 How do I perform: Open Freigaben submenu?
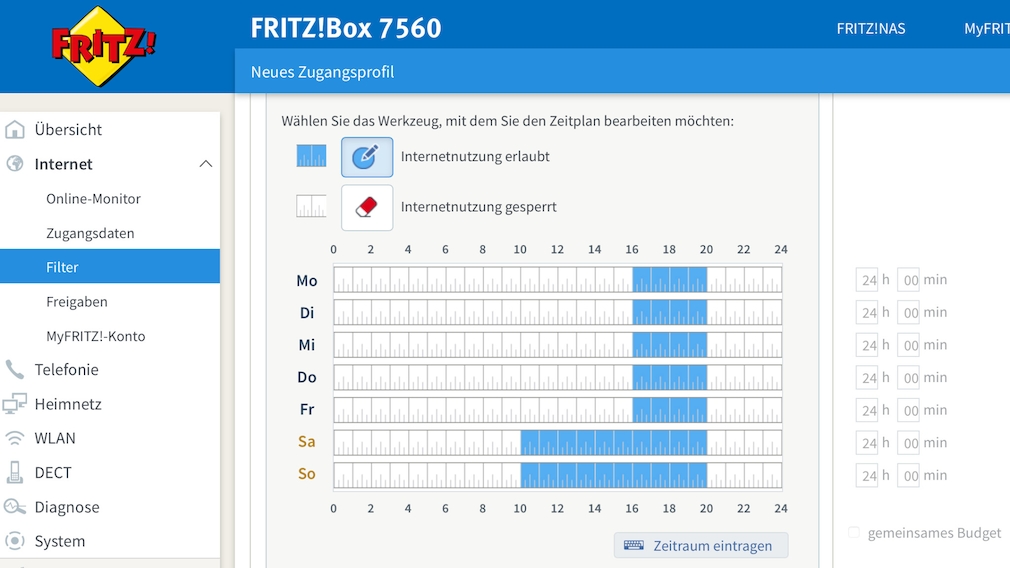point(77,301)
